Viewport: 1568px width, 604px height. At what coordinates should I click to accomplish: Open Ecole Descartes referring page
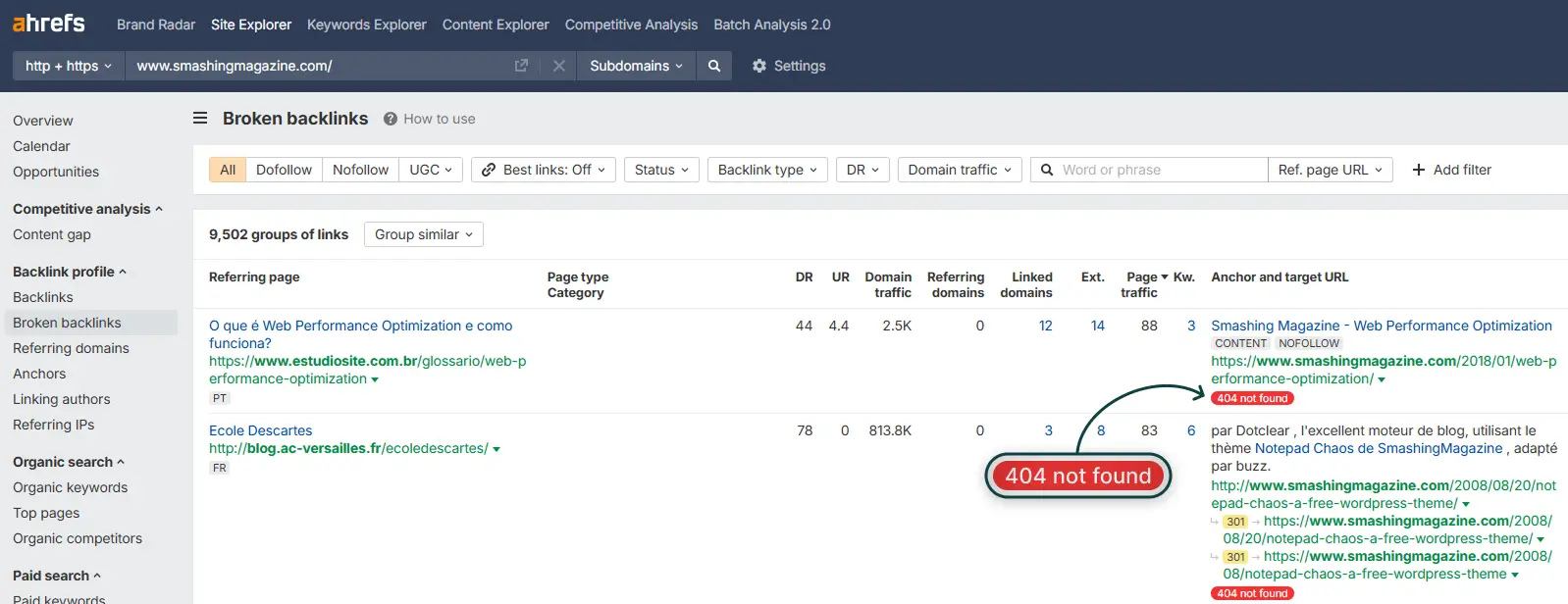260,430
